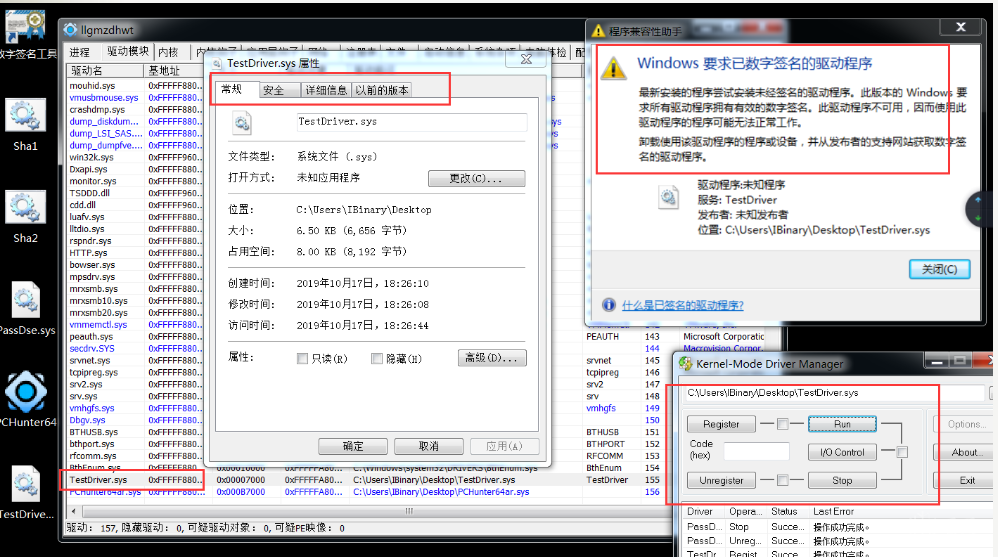
Task: Click the round widget with blue and green arrows
Action: 980,209
